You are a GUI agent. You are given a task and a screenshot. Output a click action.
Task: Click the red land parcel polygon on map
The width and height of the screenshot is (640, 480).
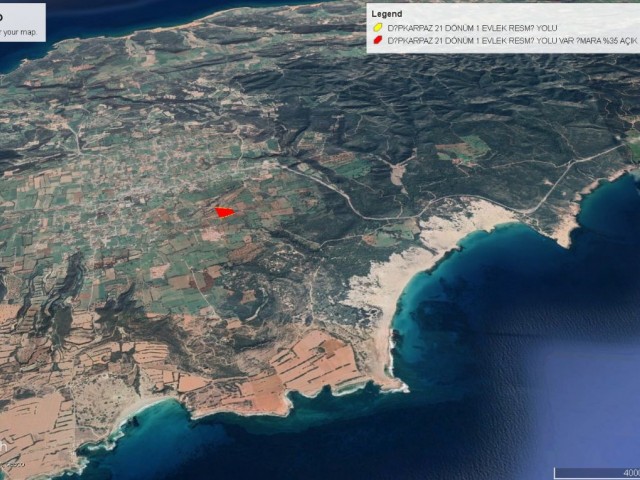point(224,211)
